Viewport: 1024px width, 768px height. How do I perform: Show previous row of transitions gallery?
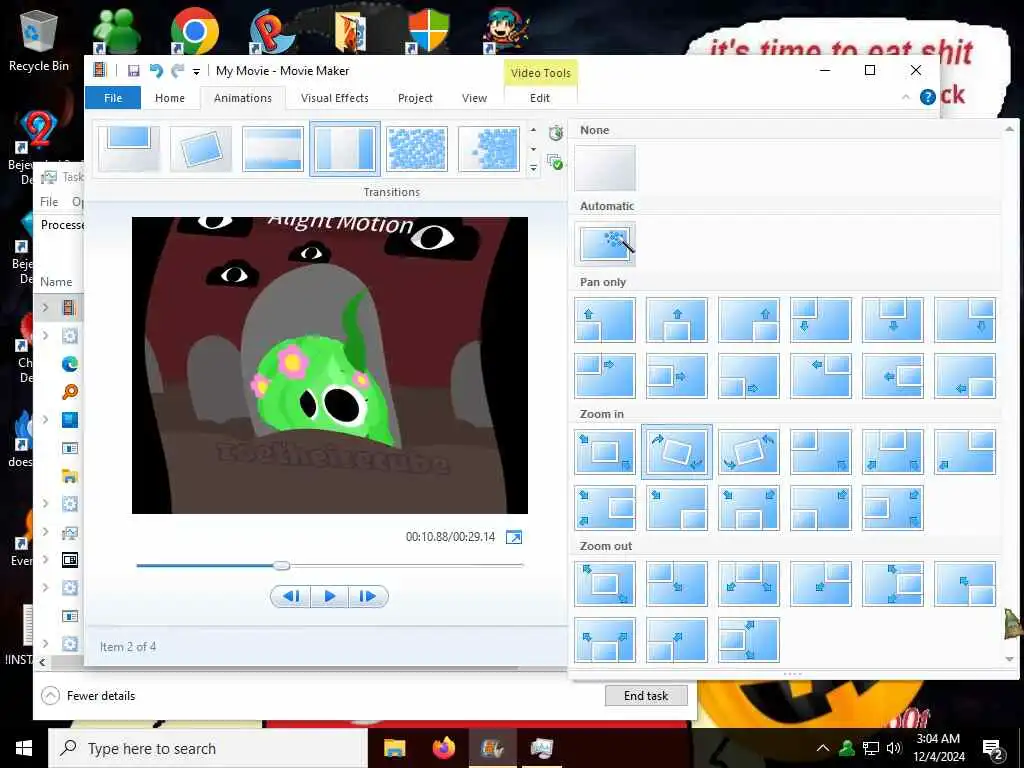(x=534, y=130)
